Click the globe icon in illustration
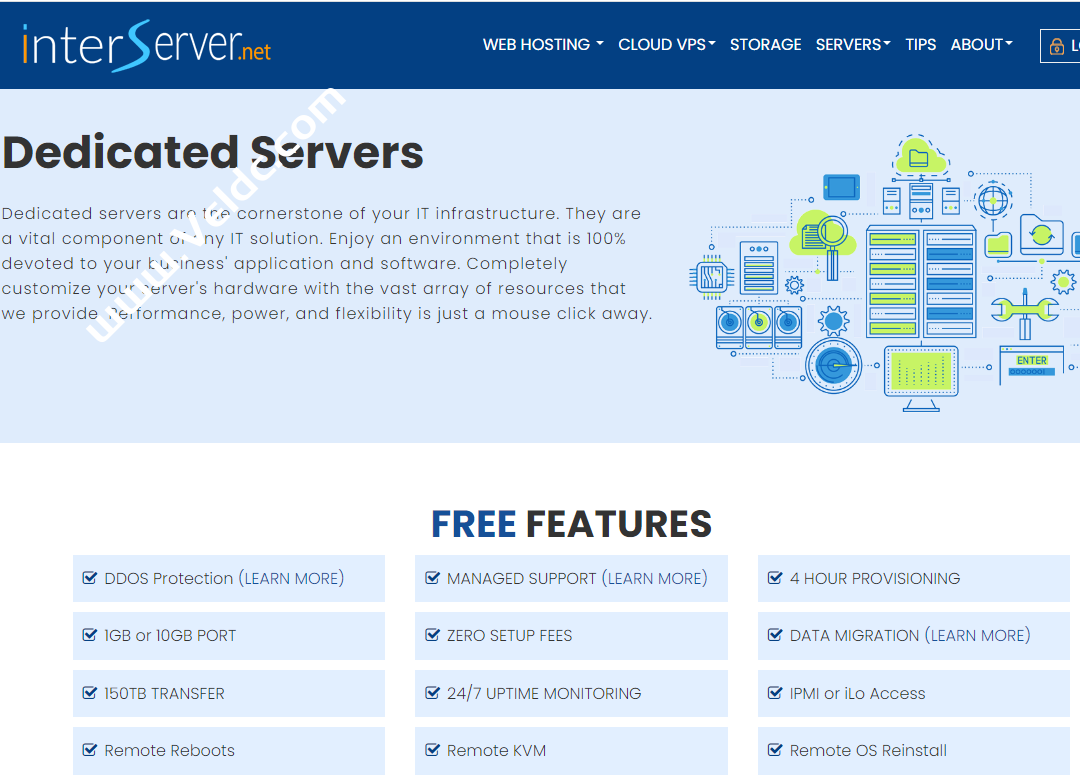Viewport: 1080px width, 781px height. click(x=993, y=199)
